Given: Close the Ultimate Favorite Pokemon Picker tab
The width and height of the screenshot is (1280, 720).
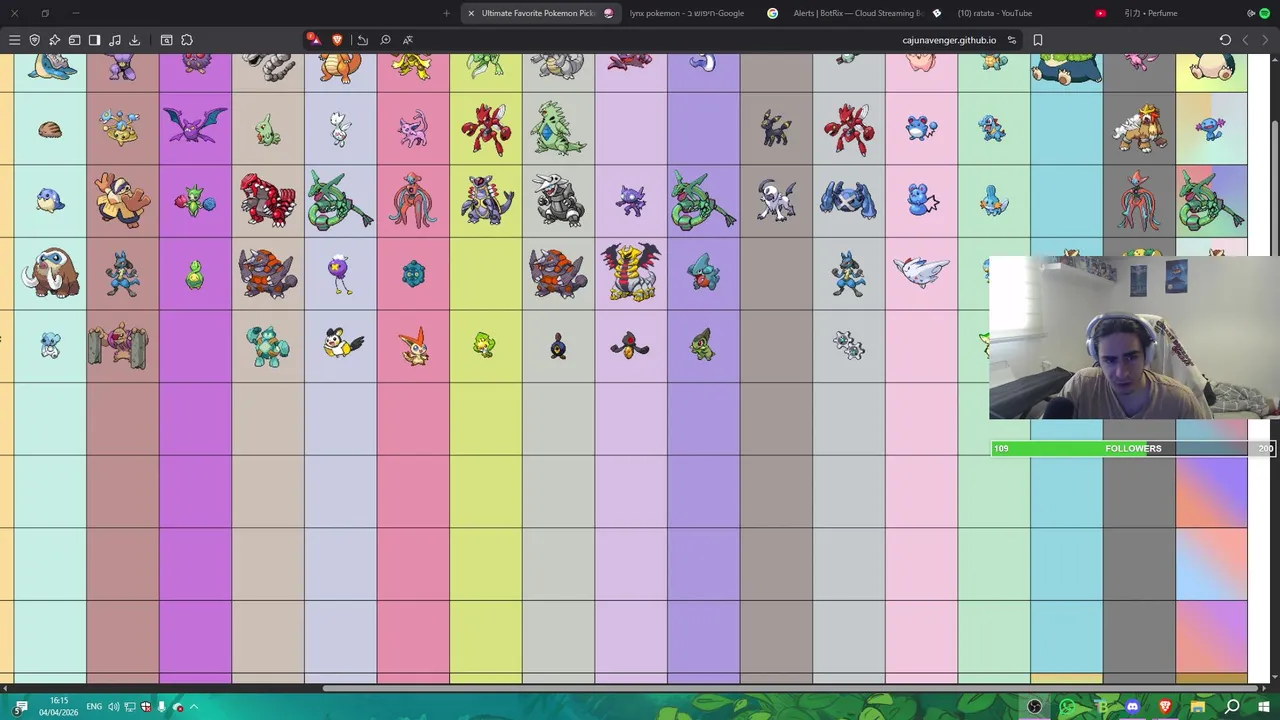Looking at the screenshot, I should pyautogui.click(x=471, y=13).
